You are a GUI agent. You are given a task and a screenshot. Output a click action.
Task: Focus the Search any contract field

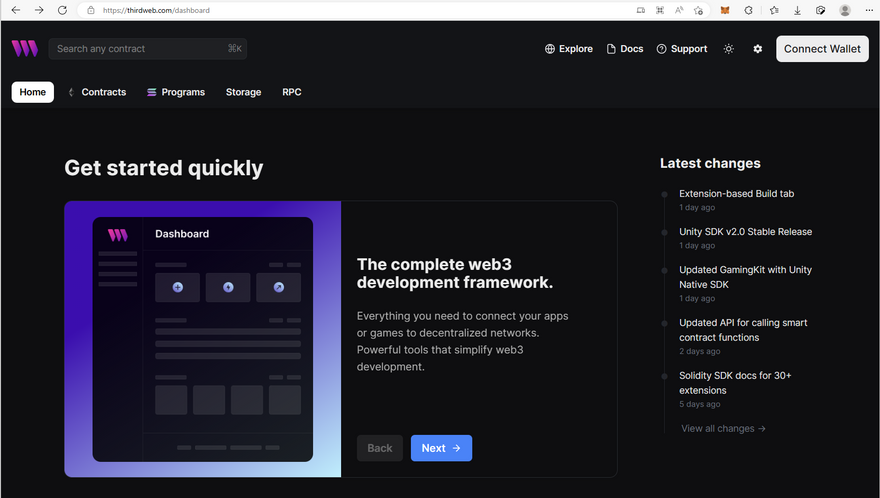click(140, 48)
